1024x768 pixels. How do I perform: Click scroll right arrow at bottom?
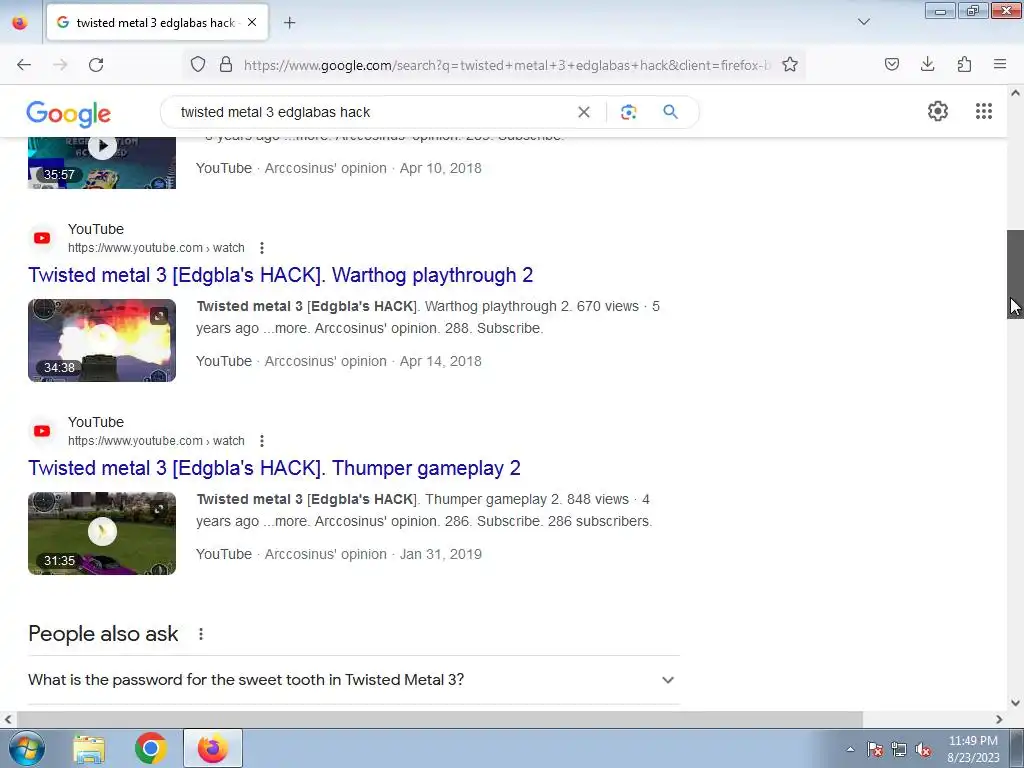[x=999, y=720]
